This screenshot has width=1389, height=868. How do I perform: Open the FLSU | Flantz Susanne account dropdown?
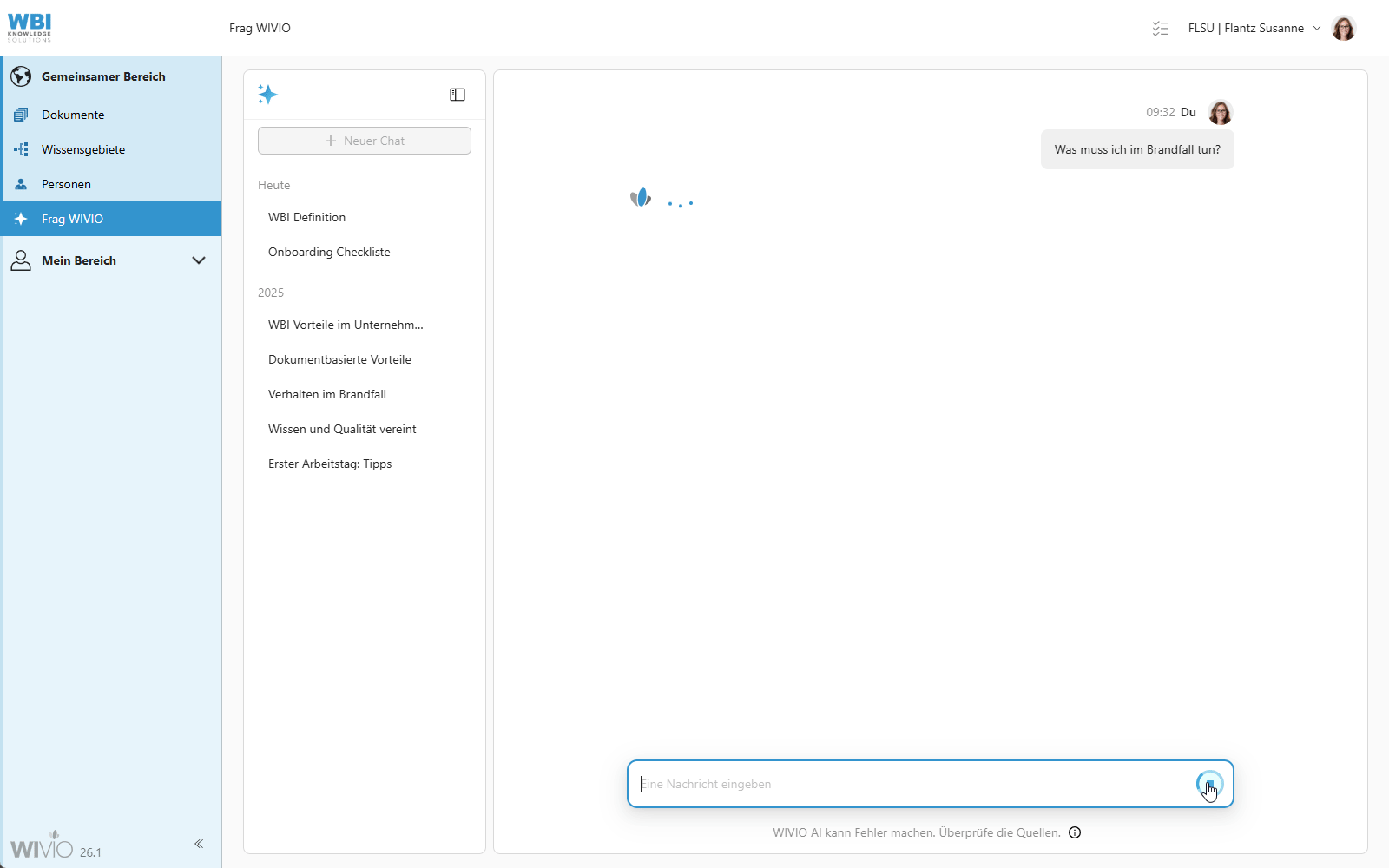1254,28
